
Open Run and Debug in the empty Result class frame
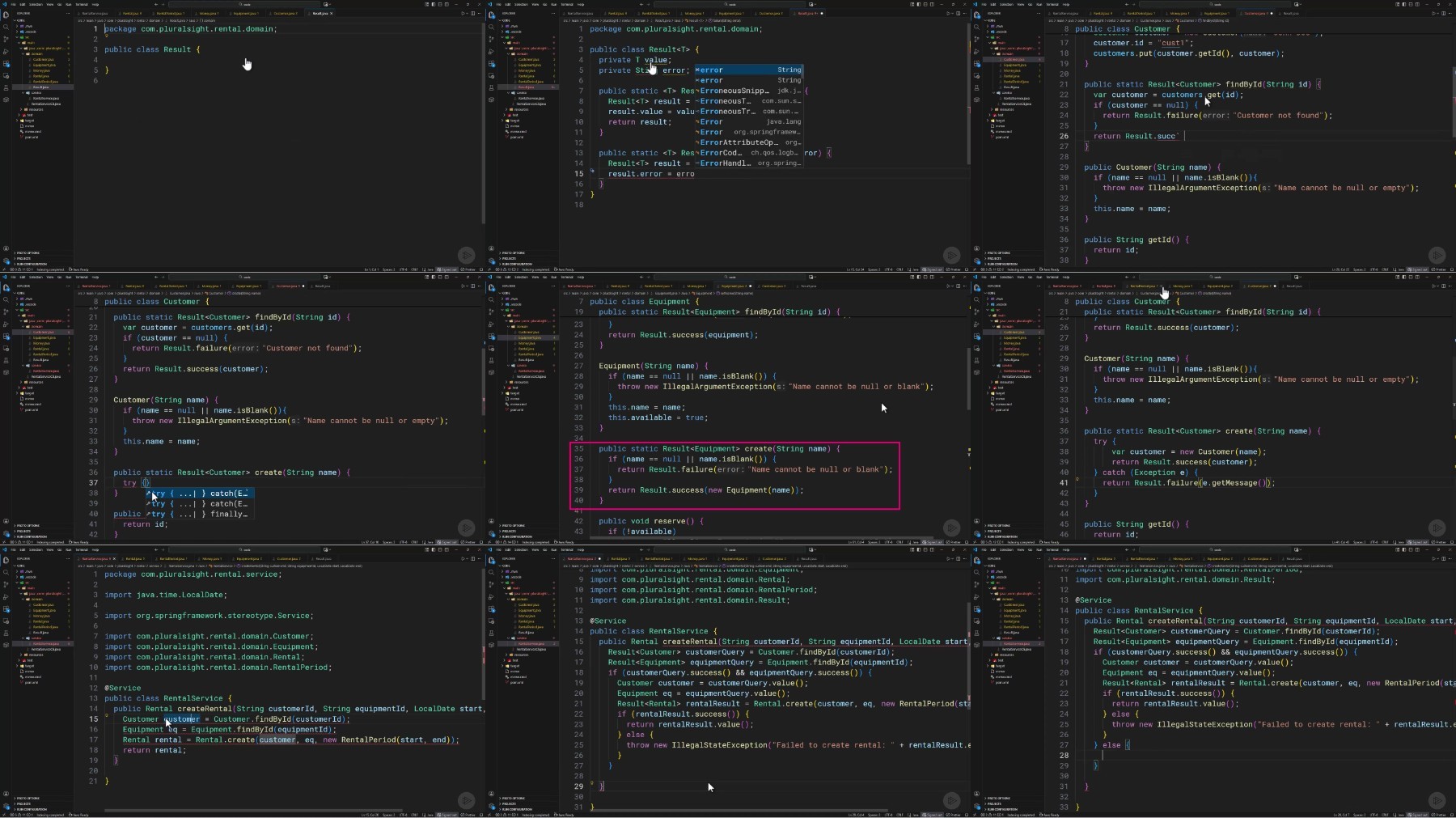[6, 52]
